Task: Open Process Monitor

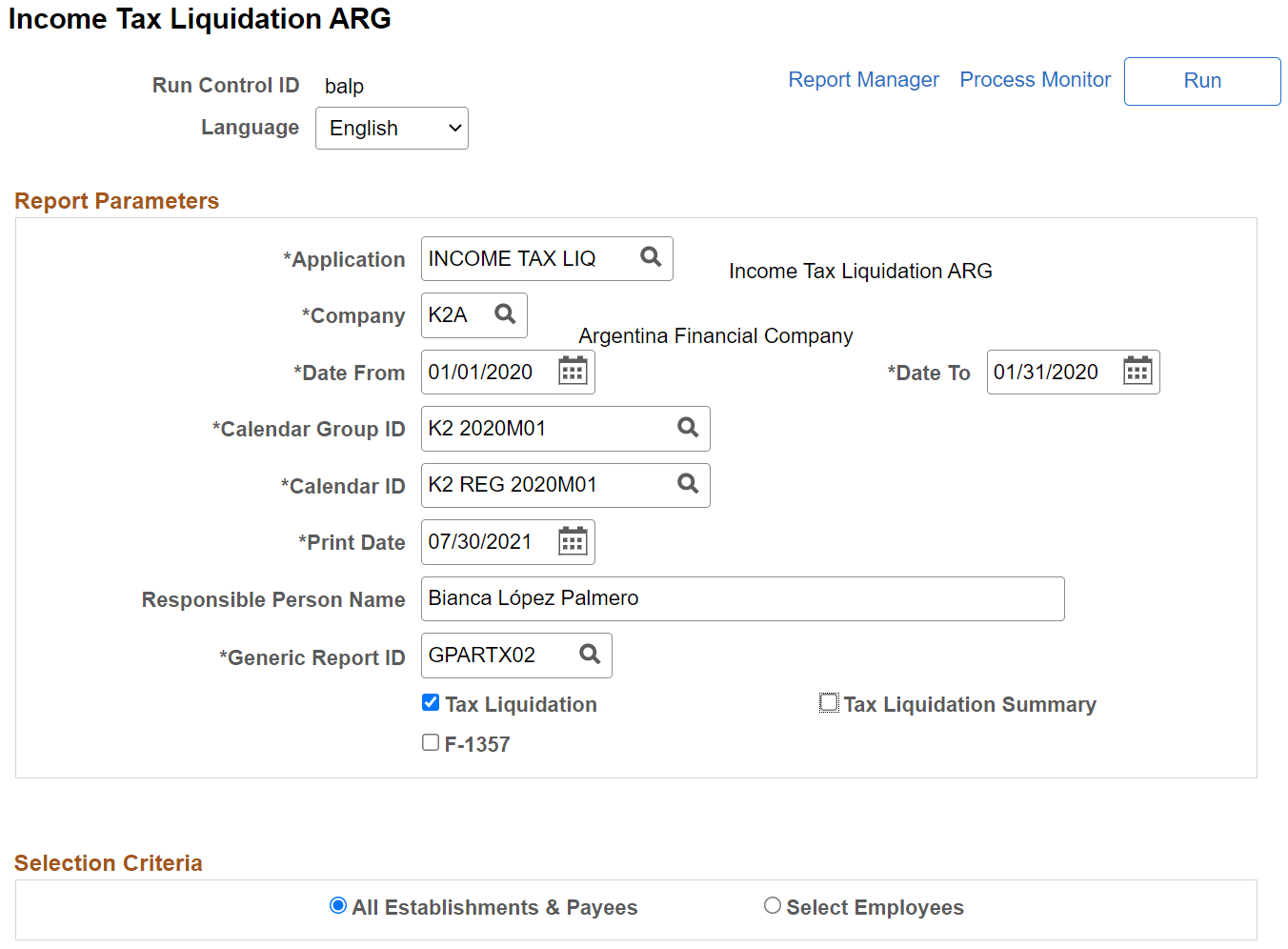Action: (1035, 79)
